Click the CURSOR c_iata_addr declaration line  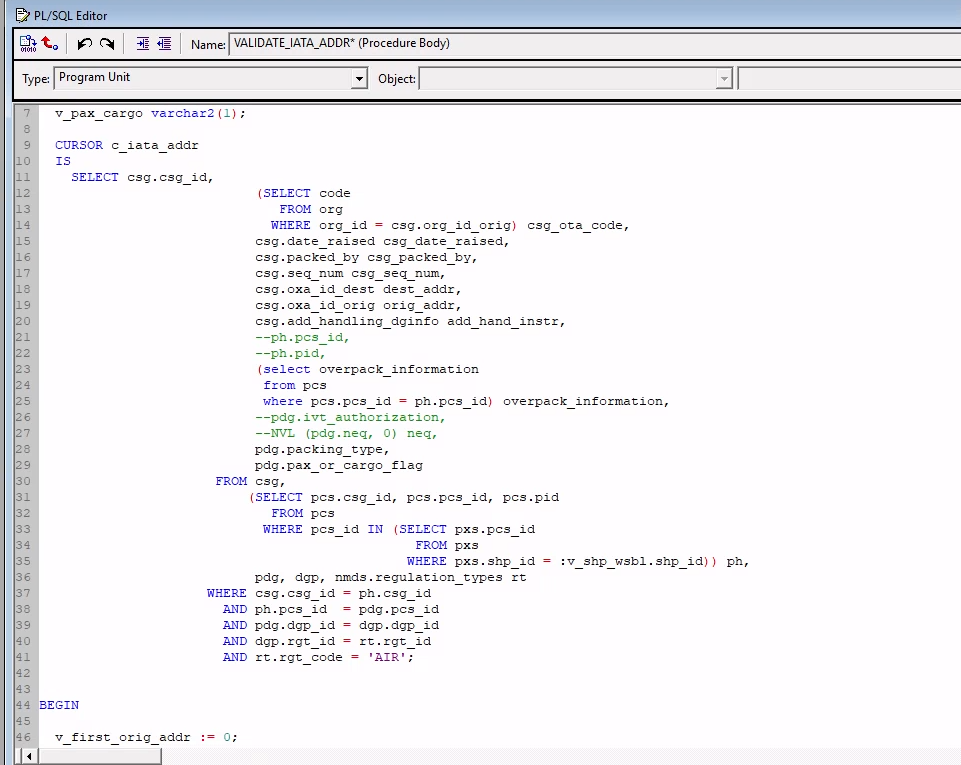tap(127, 145)
